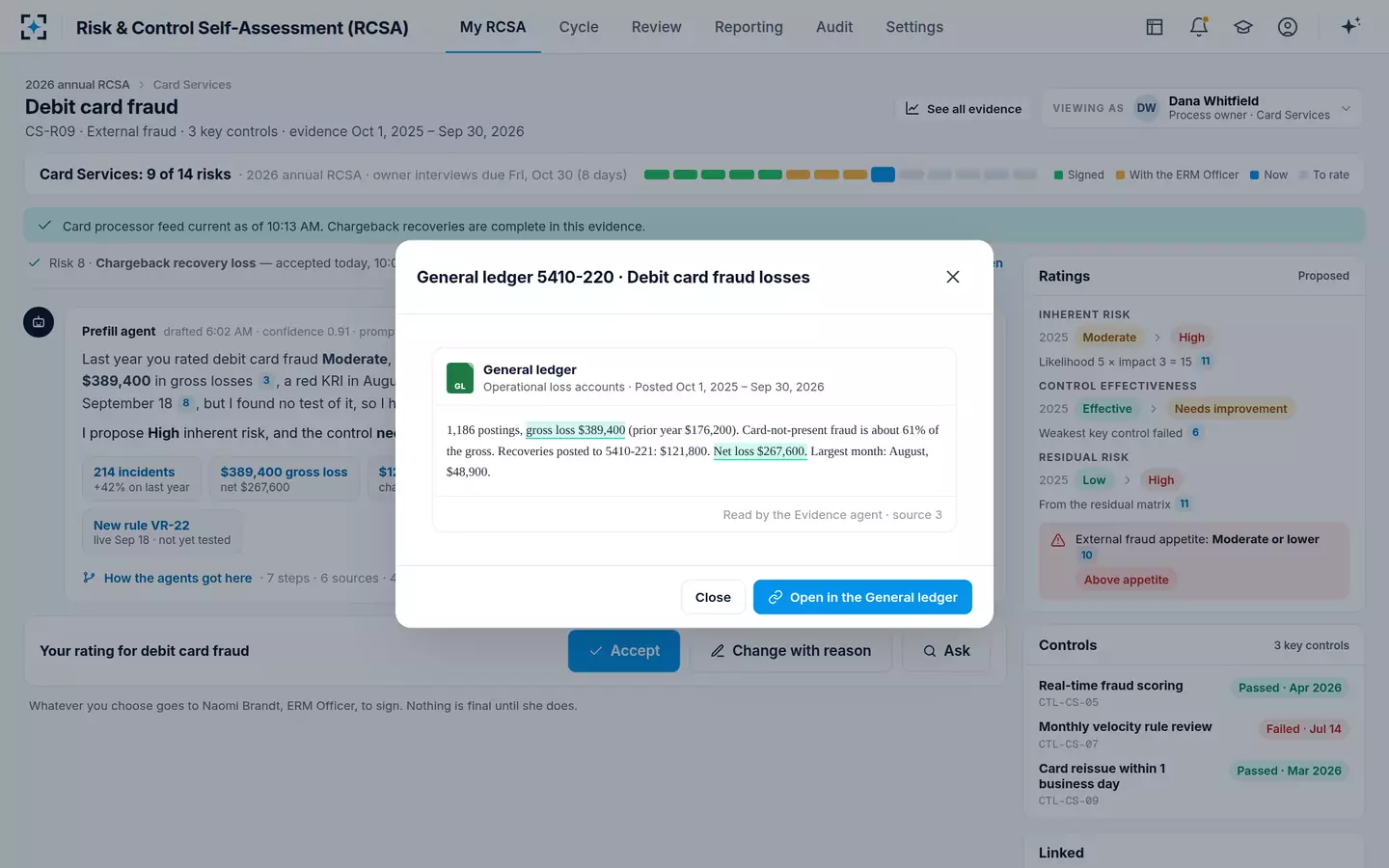
Task: Click the Close button in dialog
Action: (x=713, y=597)
